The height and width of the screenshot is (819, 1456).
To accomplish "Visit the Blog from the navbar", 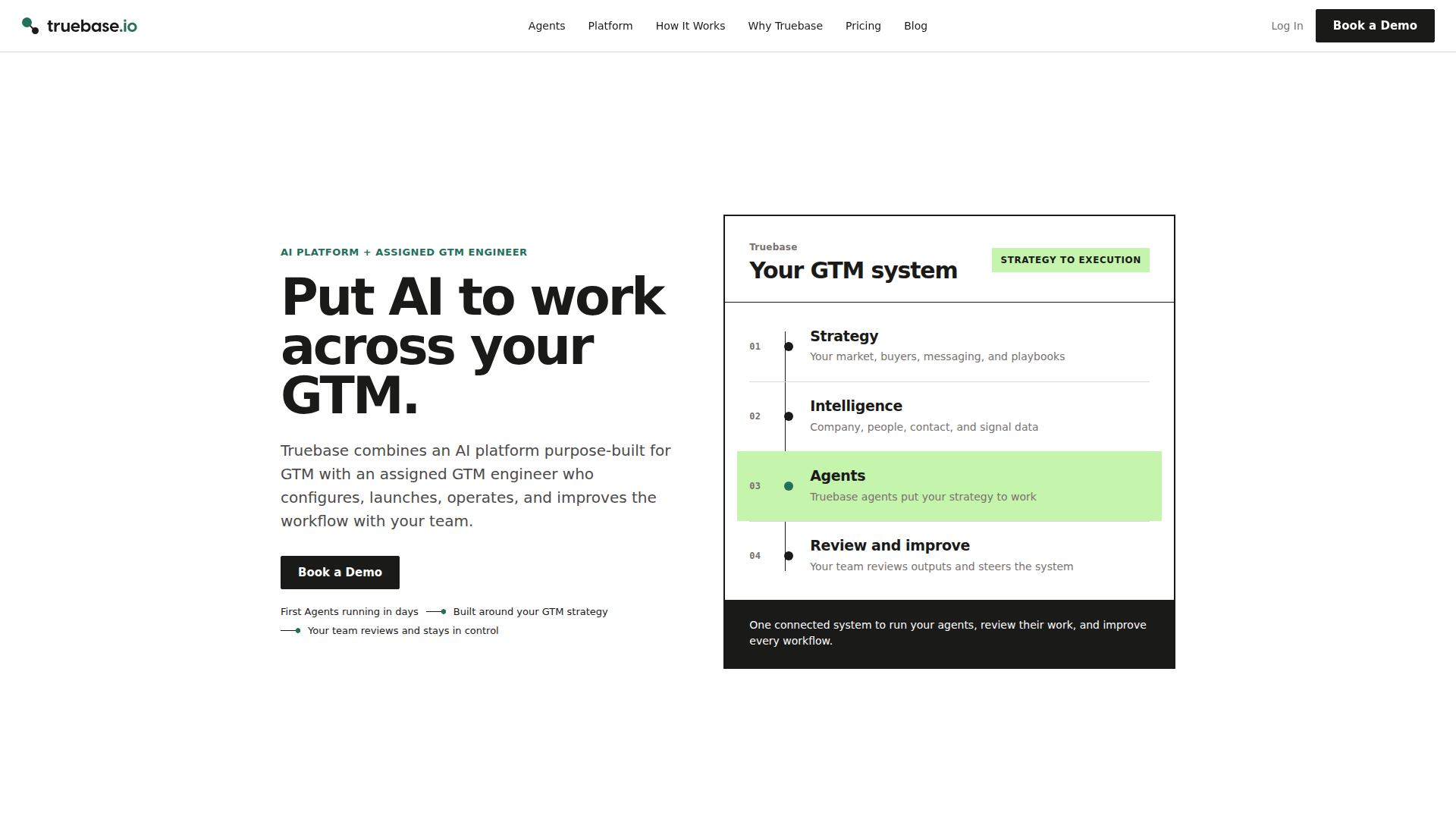I will [915, 26].
